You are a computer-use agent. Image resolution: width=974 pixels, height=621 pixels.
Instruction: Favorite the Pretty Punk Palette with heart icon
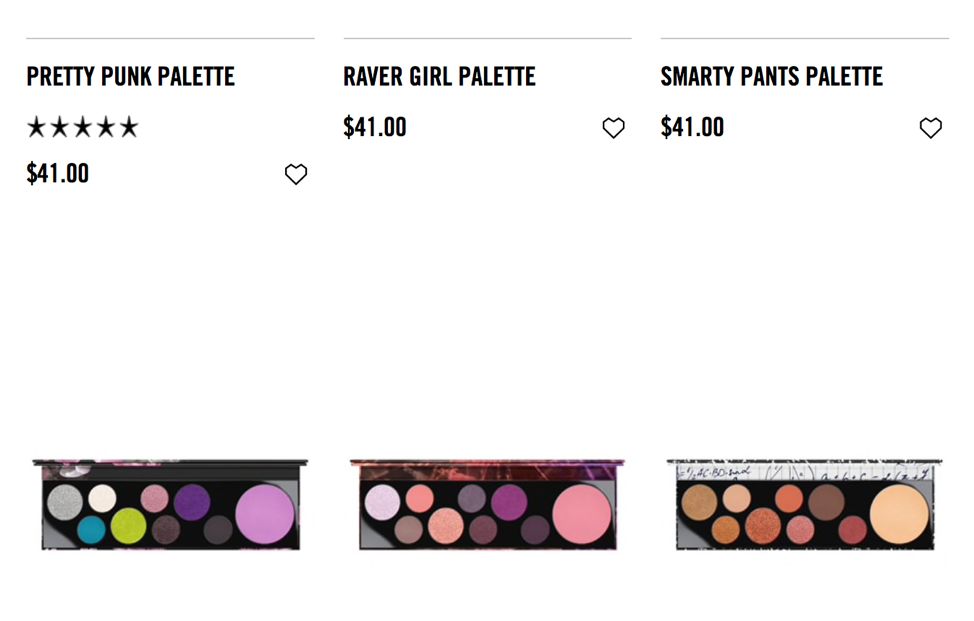(296, 175)
